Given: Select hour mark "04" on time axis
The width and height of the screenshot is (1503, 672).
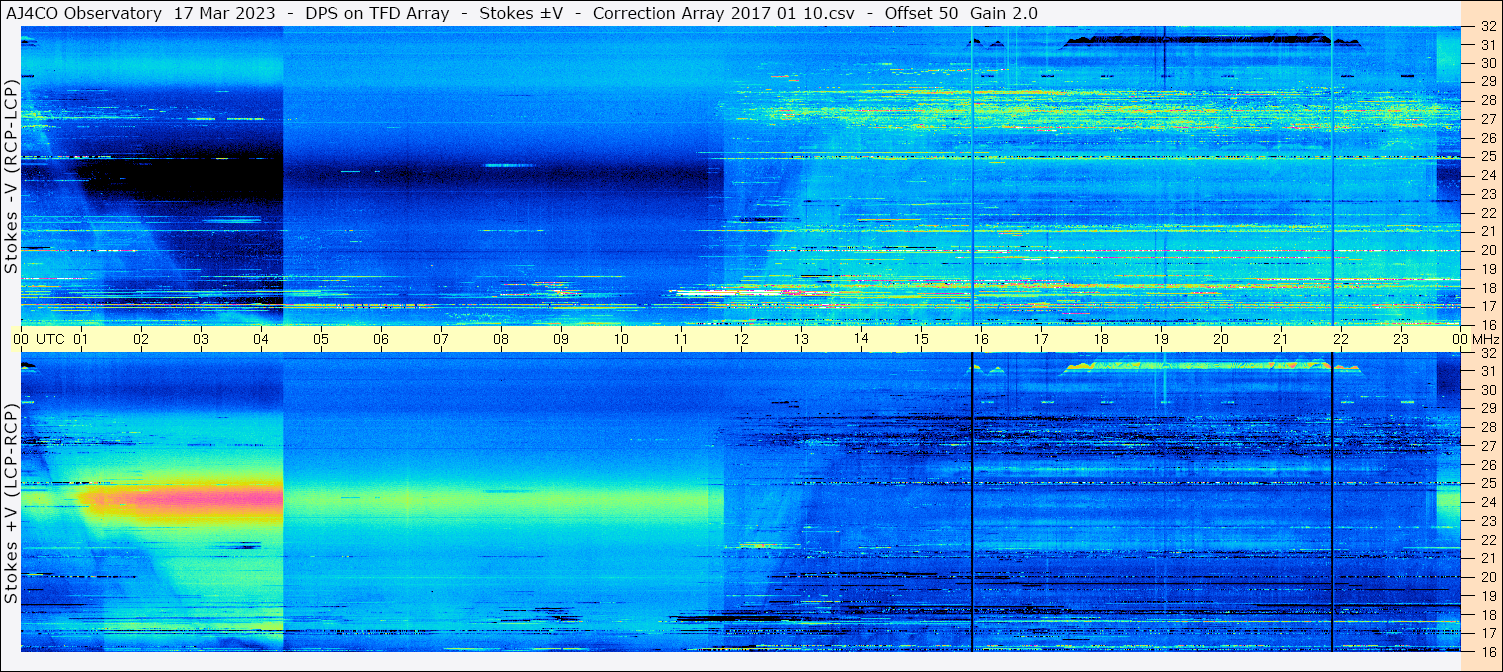Looking at the screenshot, I should coord(261,339).
